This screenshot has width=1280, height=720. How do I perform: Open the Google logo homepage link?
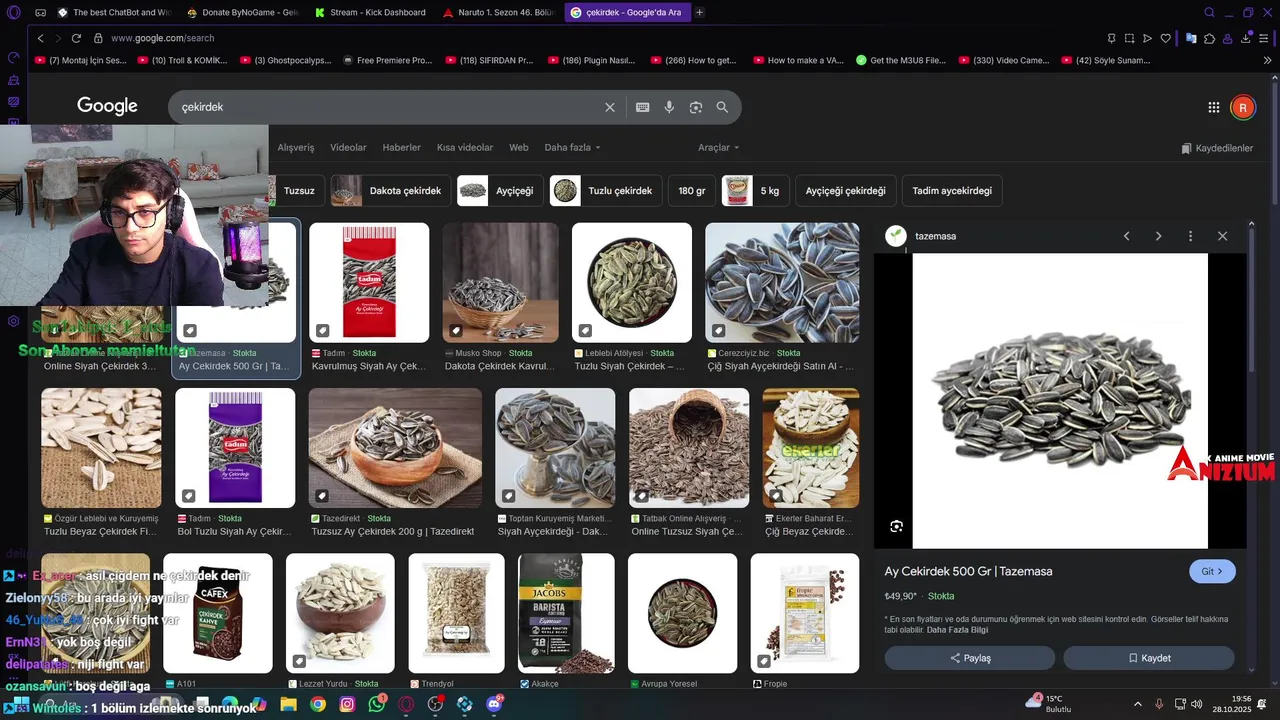107,106
